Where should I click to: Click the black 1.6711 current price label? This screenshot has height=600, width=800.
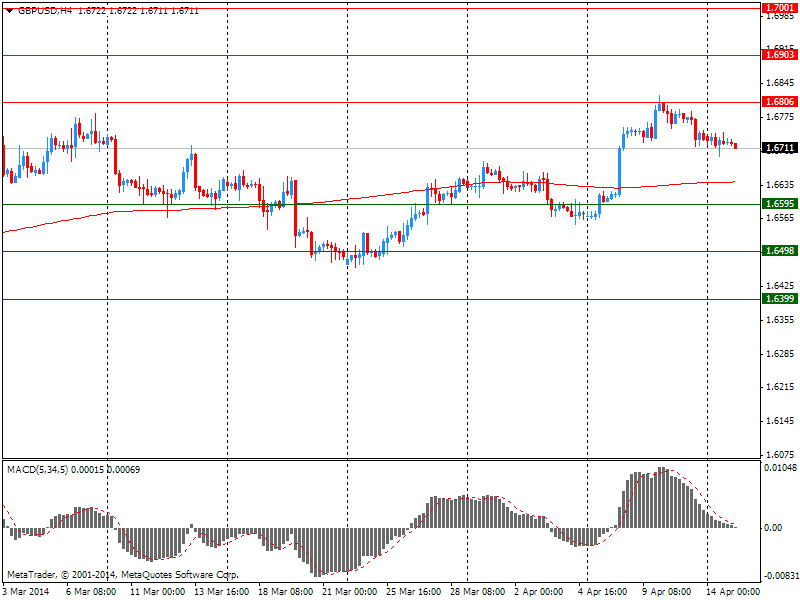coord(780,148)
